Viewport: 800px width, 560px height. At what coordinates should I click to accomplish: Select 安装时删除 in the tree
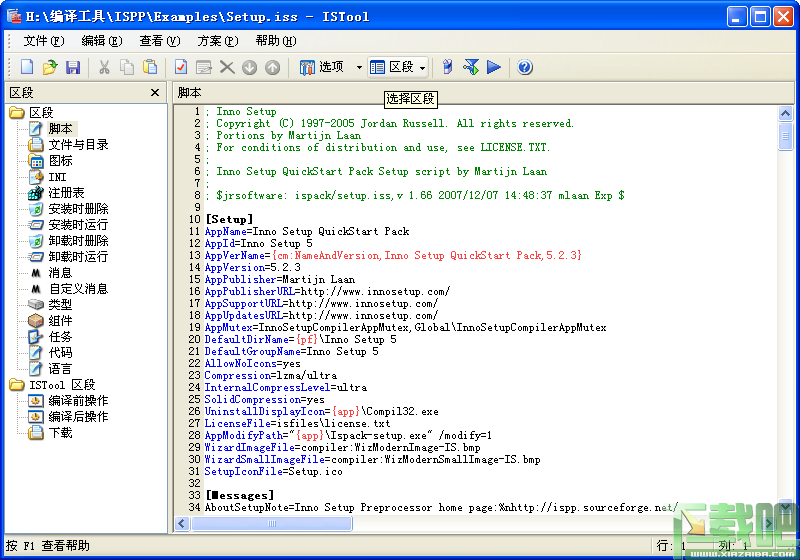pos(78,209)
